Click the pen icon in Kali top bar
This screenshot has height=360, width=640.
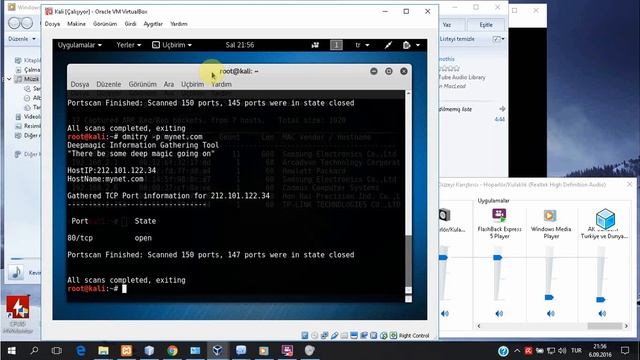pos(388,45)
